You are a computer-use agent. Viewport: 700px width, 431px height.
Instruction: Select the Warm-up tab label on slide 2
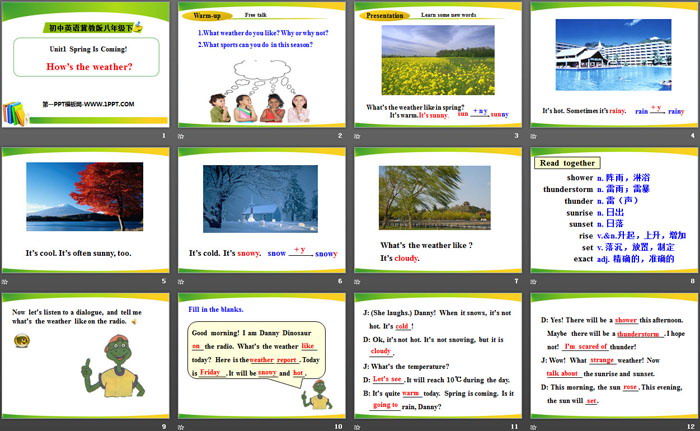pos(207,16)
